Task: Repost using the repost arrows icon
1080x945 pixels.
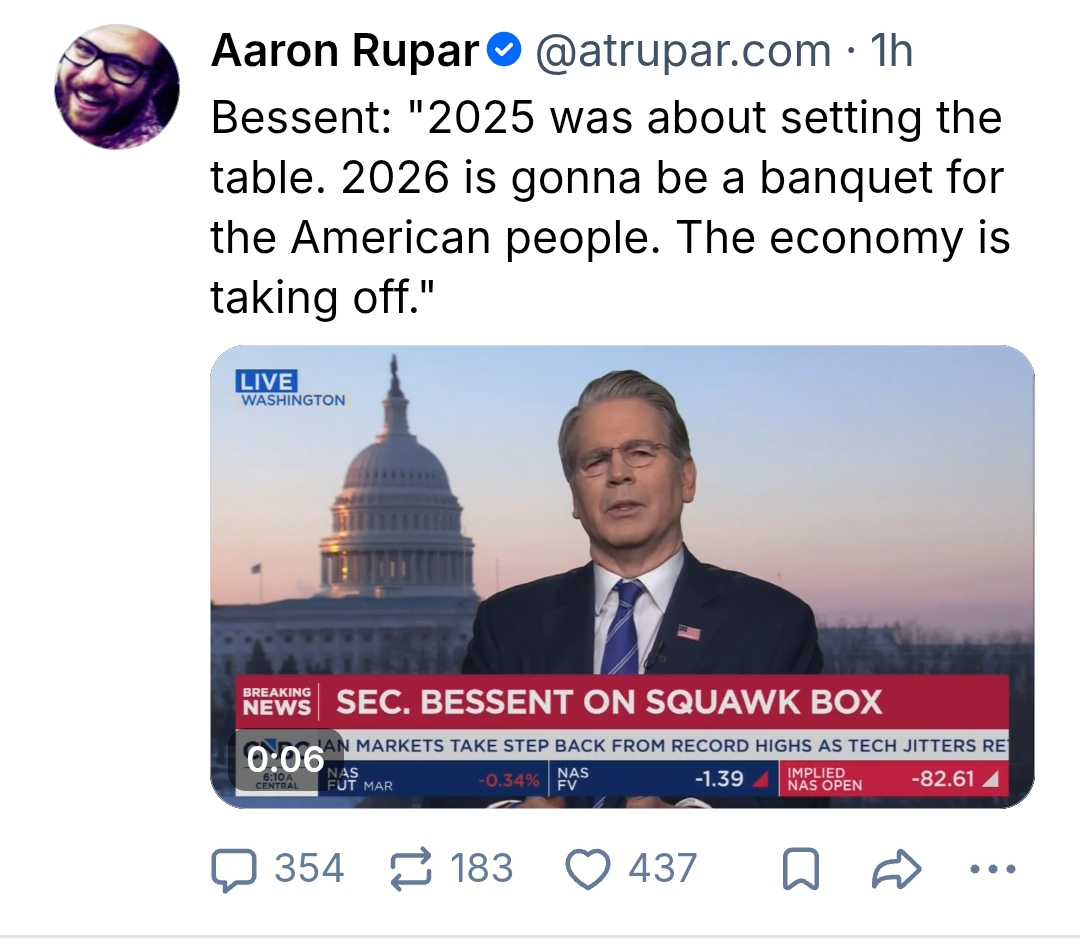Action: click(x=409, y=869)
